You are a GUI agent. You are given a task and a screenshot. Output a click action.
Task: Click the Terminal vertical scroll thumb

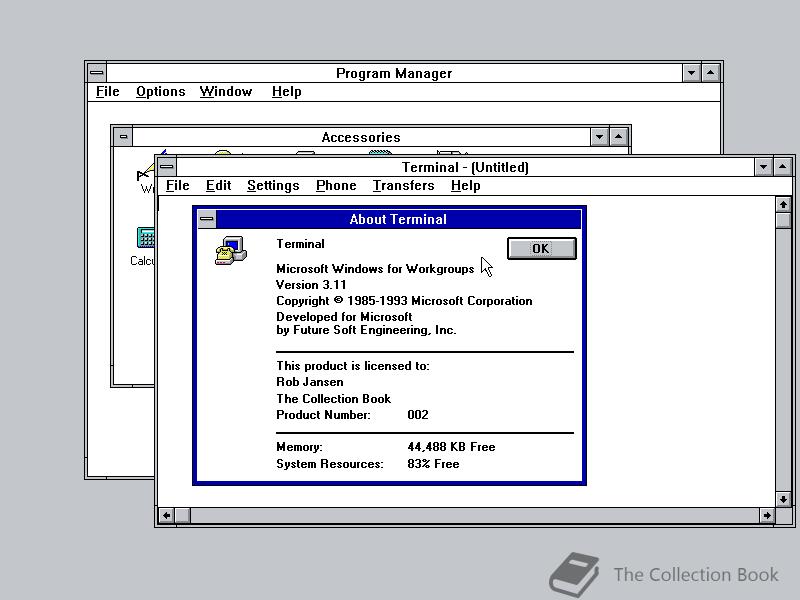pyautogui.click(x=783, y=220)
